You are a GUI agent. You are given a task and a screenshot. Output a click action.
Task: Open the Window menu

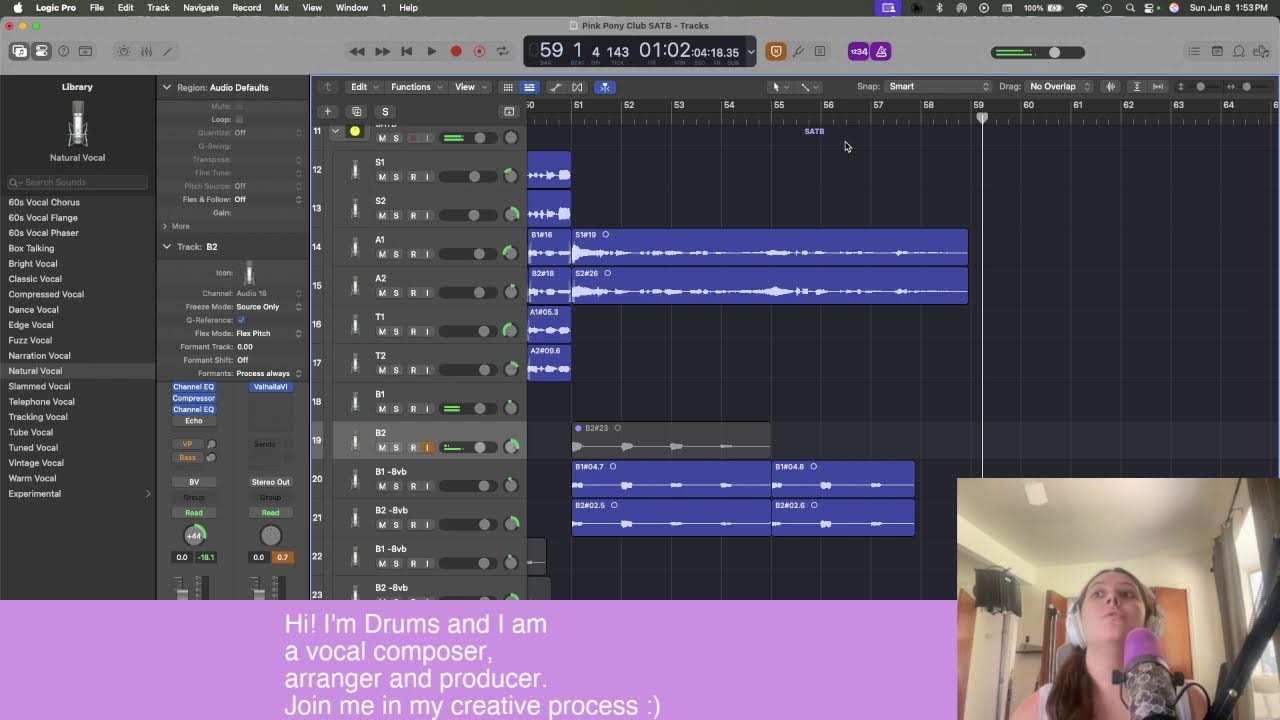point(352,7)
